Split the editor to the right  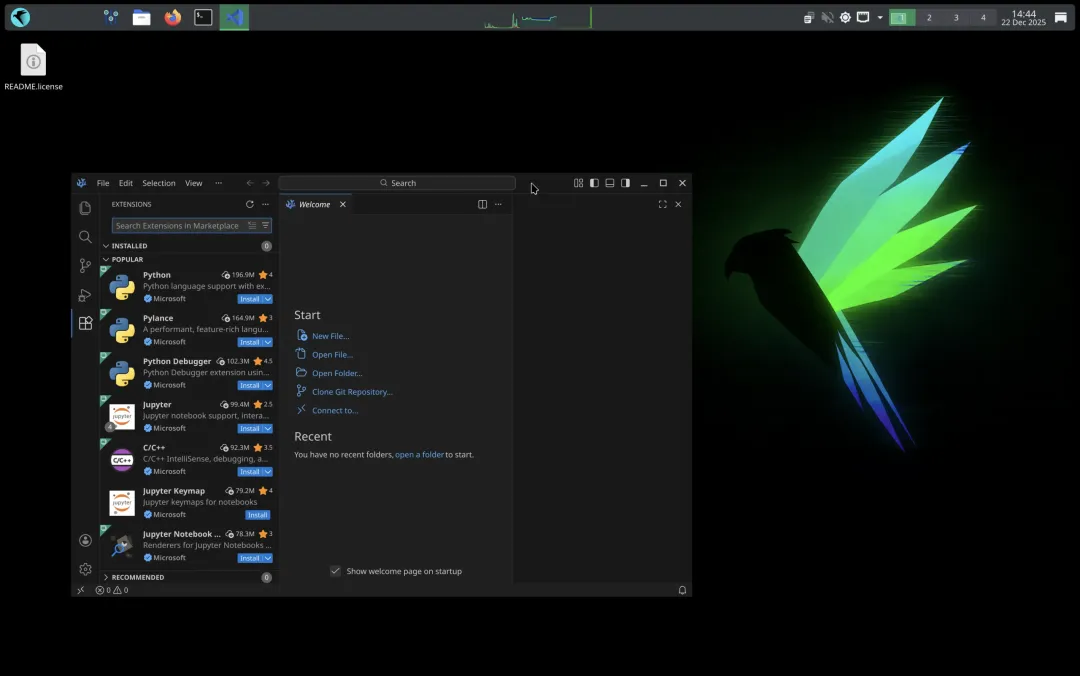click(x=482, y=204)
